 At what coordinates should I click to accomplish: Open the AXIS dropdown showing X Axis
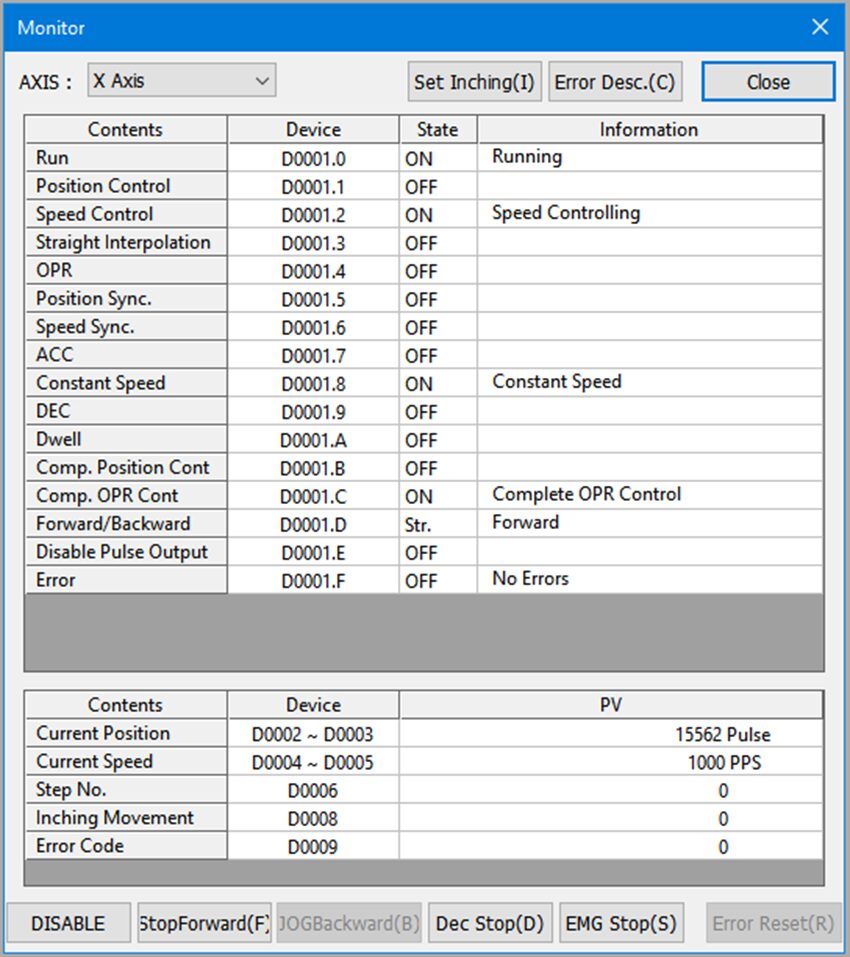point(181,81)
